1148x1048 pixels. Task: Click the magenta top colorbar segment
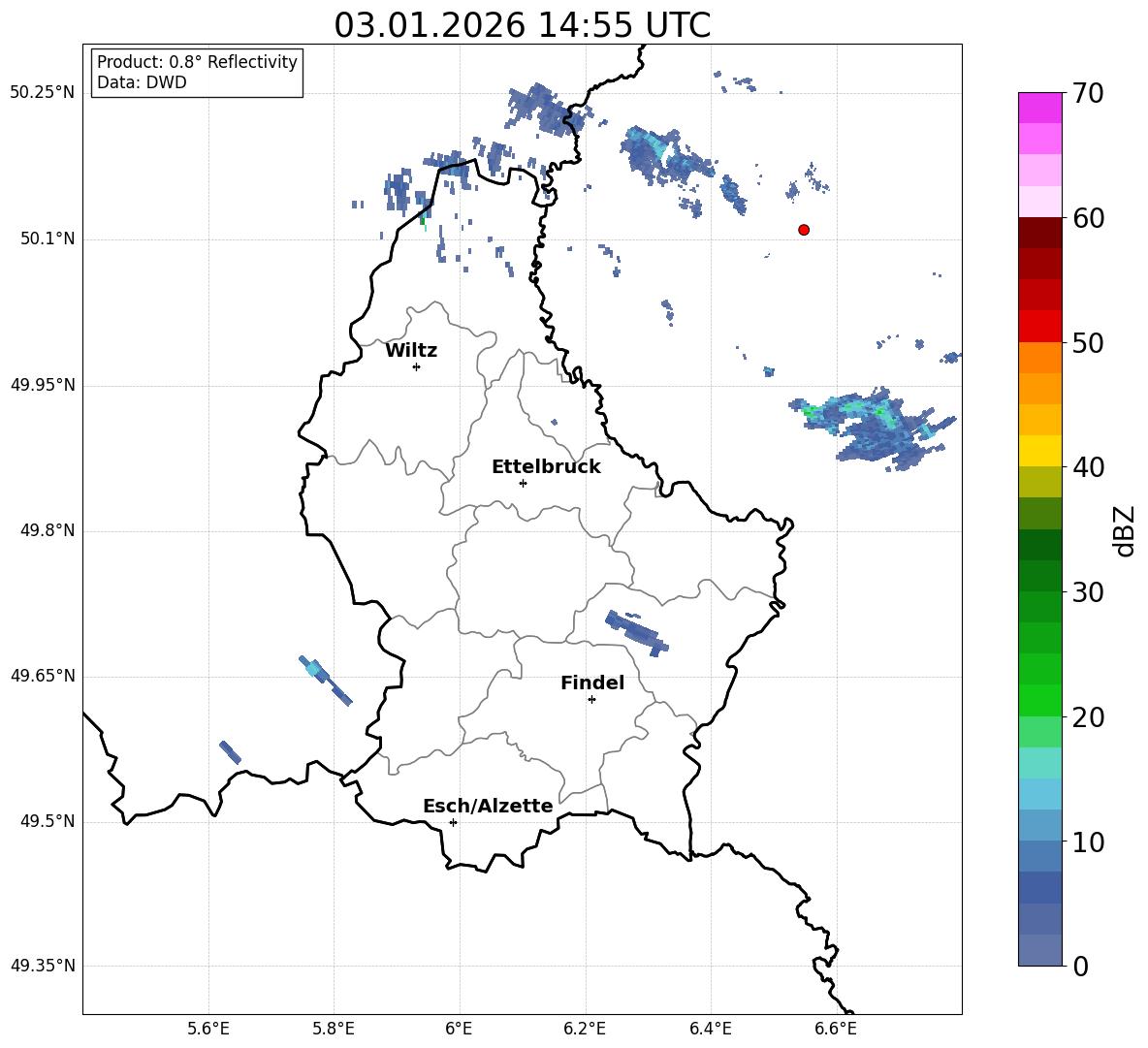point(1039,108)
